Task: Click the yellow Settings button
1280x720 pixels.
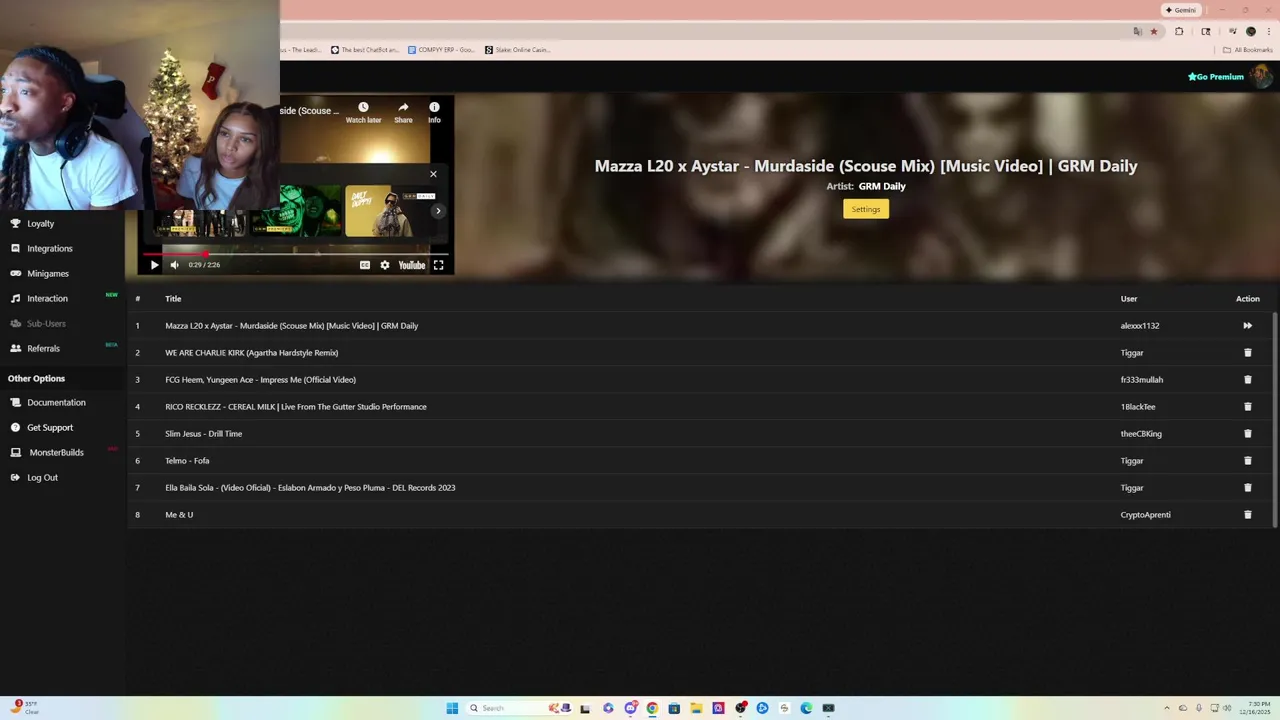Action: pyautogui.click(x=866, y=209)
